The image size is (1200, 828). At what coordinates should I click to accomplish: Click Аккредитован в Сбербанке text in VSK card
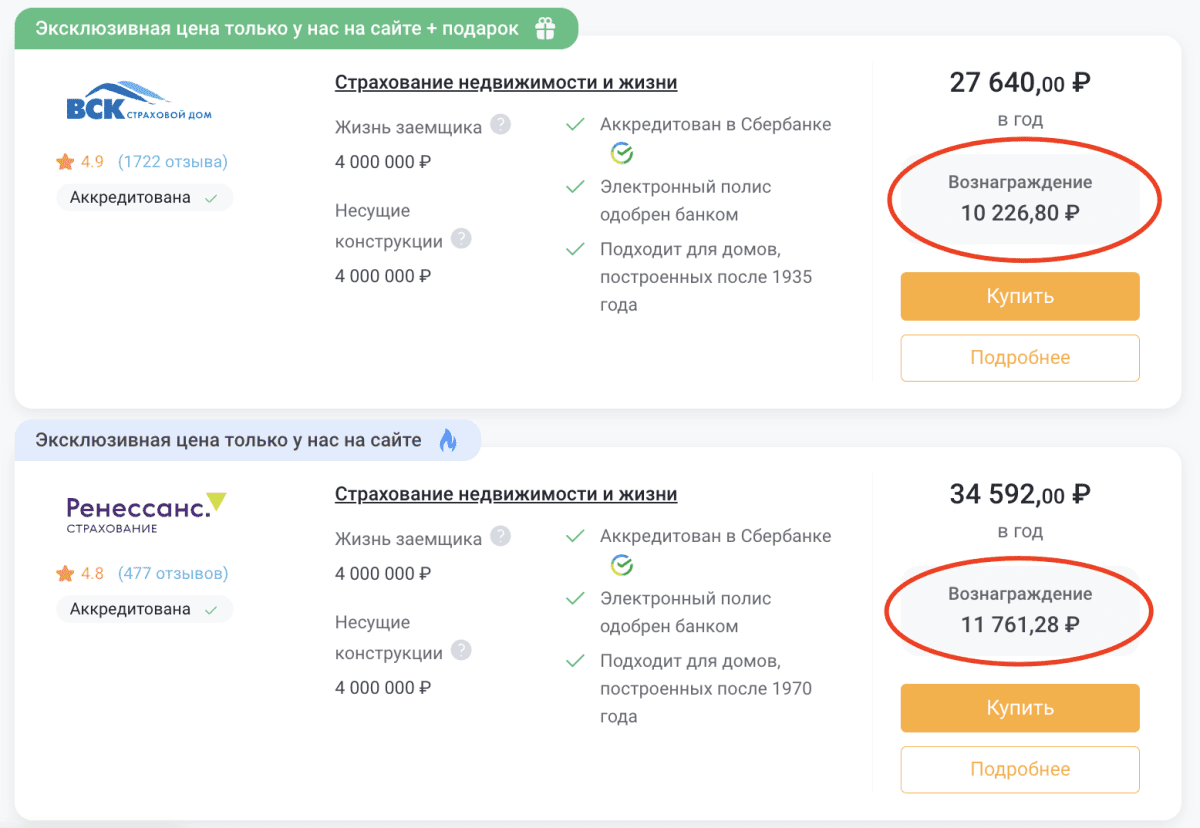[716, 125]
